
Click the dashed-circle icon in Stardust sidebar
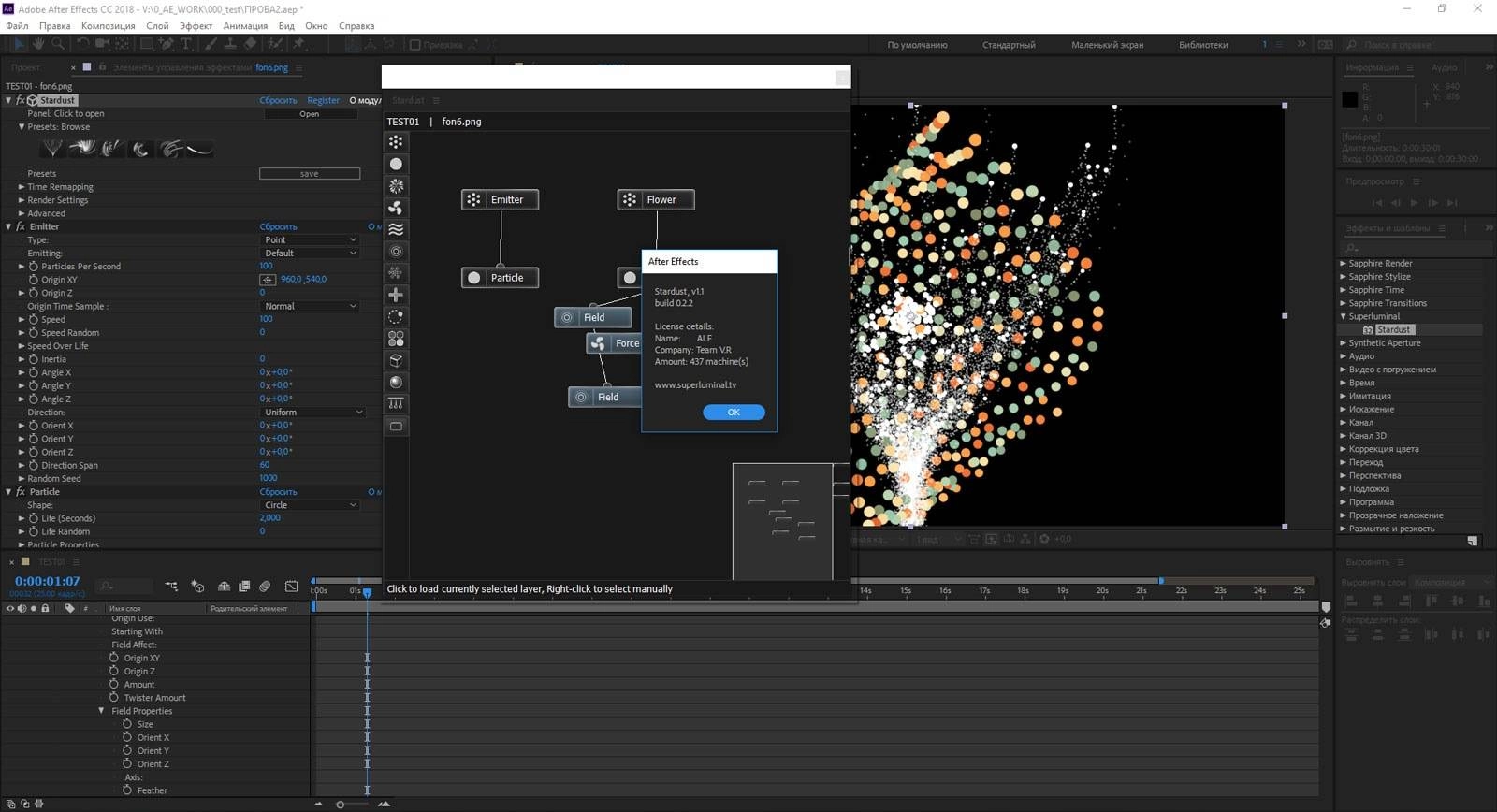click(396, 316)
